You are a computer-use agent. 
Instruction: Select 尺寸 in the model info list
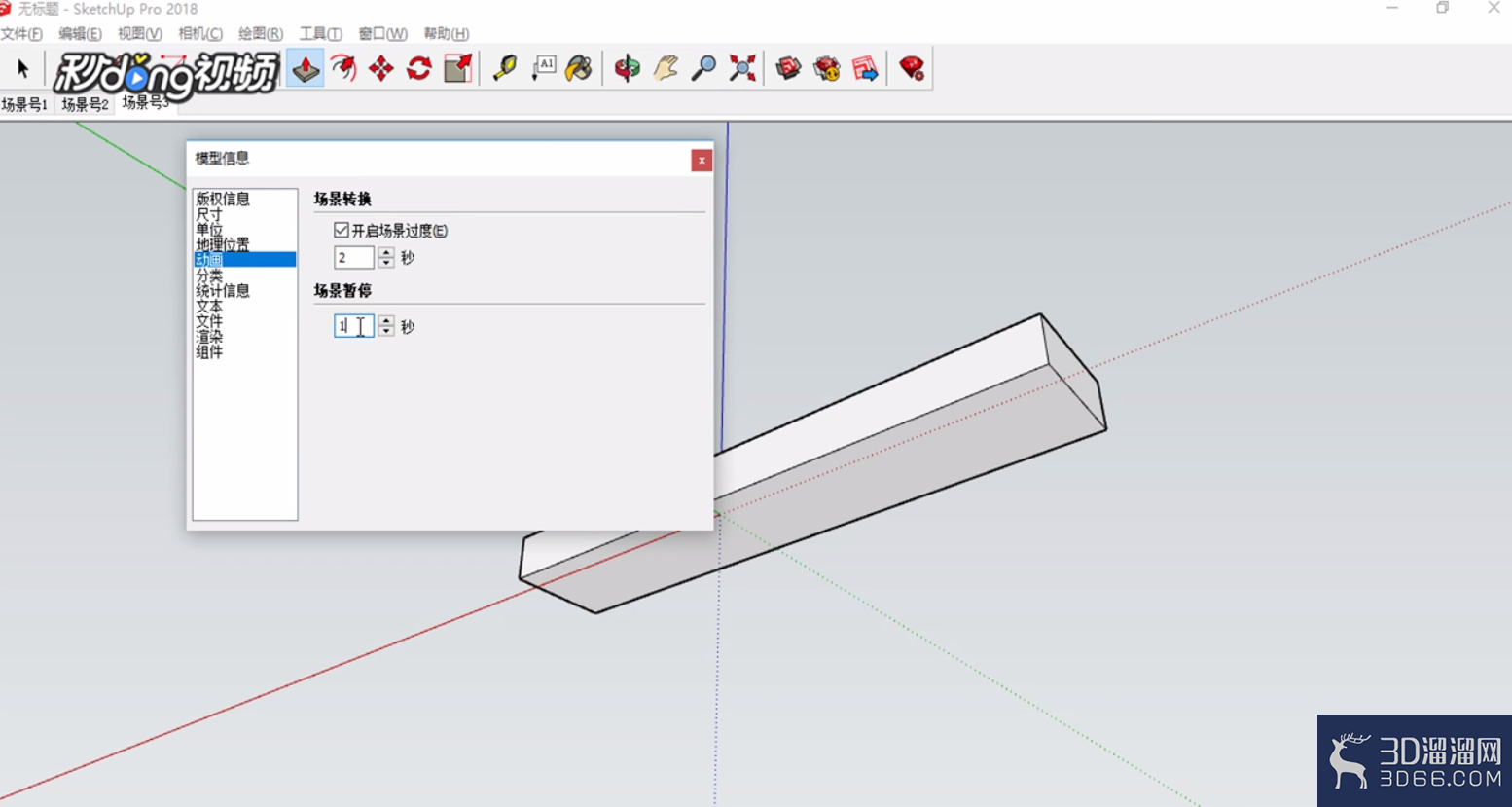point(209,214)
